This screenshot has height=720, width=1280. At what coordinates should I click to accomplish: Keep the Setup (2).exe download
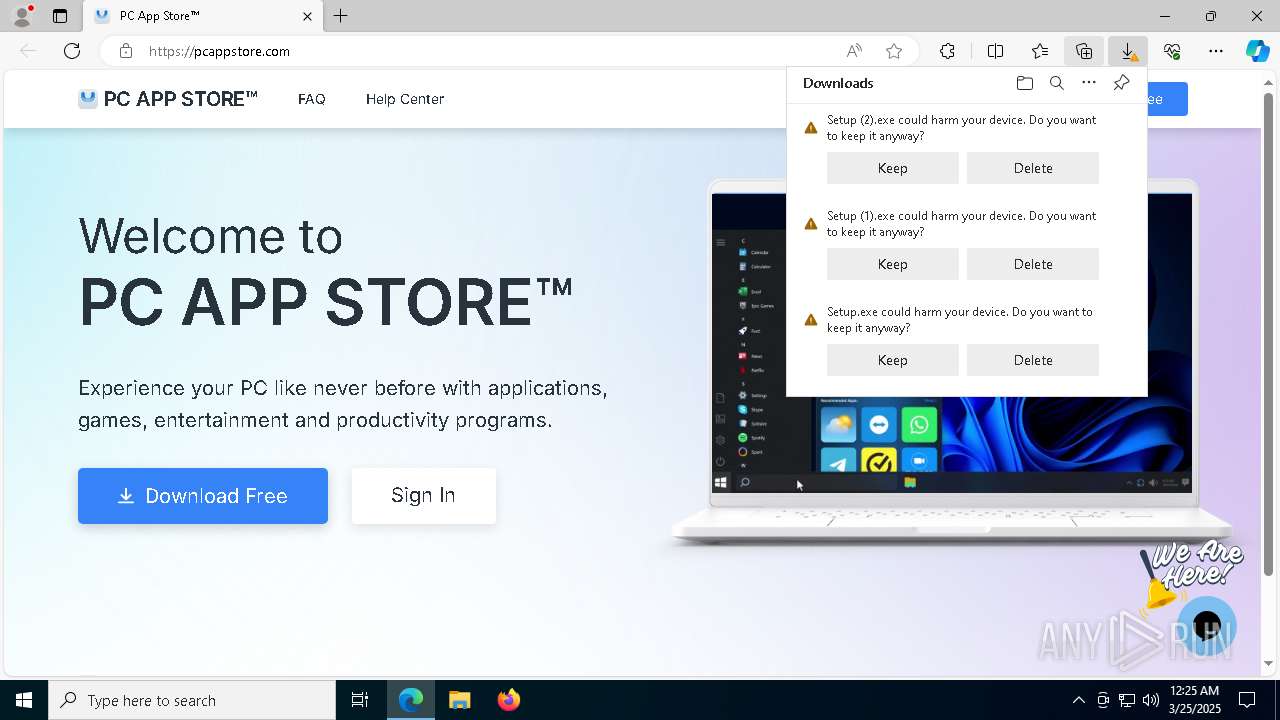coord(893,168)
